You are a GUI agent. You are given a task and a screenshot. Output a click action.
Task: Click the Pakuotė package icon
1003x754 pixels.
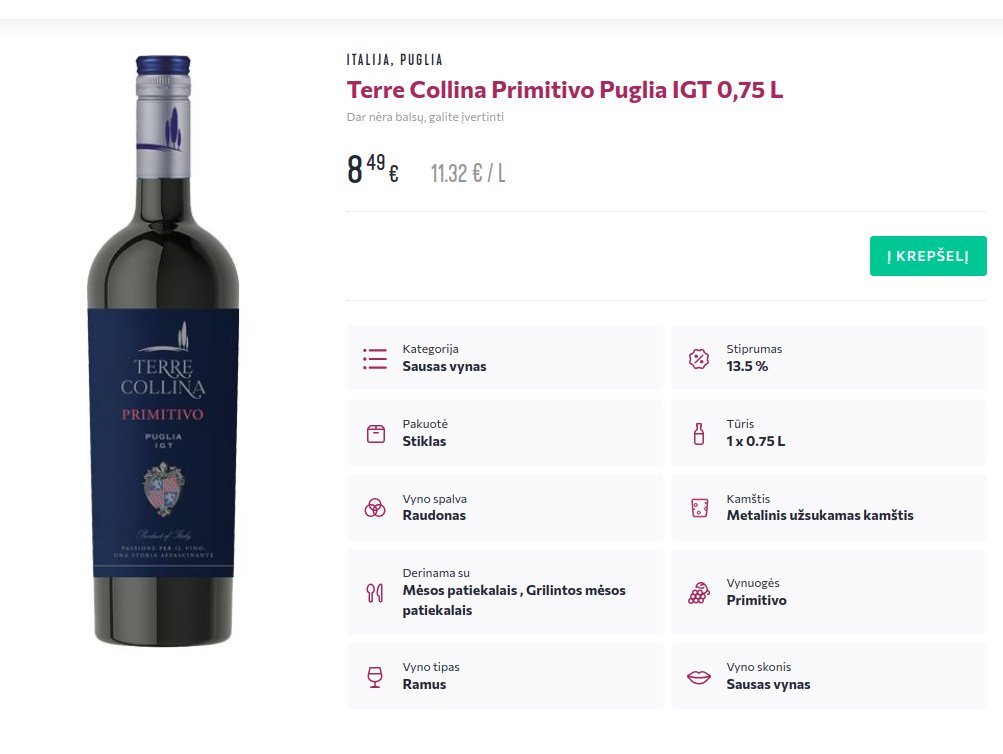click(x=375, y=434)
